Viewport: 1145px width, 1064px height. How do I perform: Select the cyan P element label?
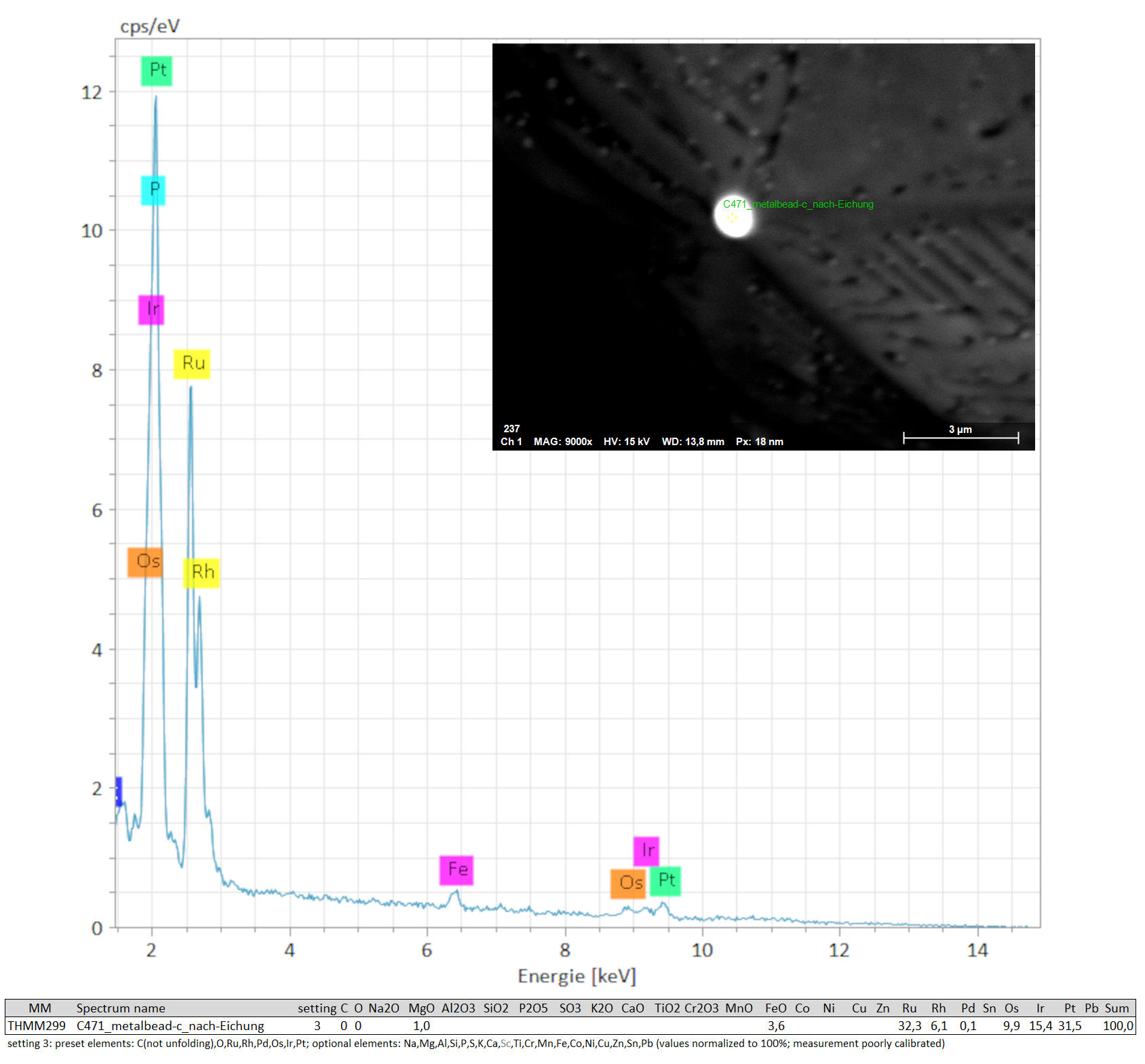click(x=153, y=190)
